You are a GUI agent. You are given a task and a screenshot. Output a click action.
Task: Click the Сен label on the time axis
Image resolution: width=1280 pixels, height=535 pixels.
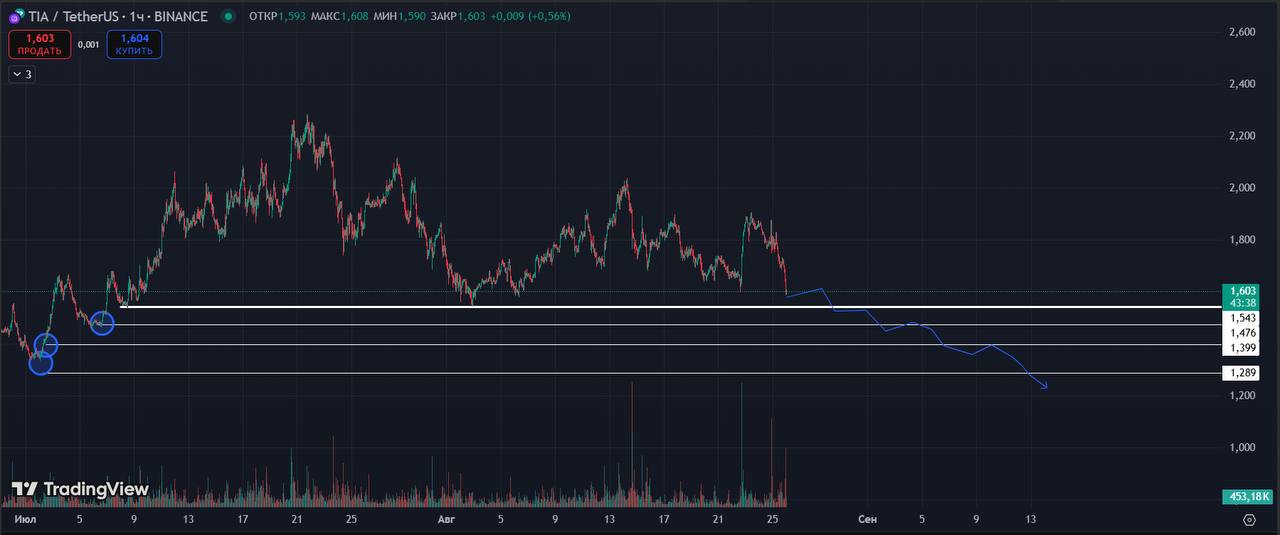click(x=867, y=520)
